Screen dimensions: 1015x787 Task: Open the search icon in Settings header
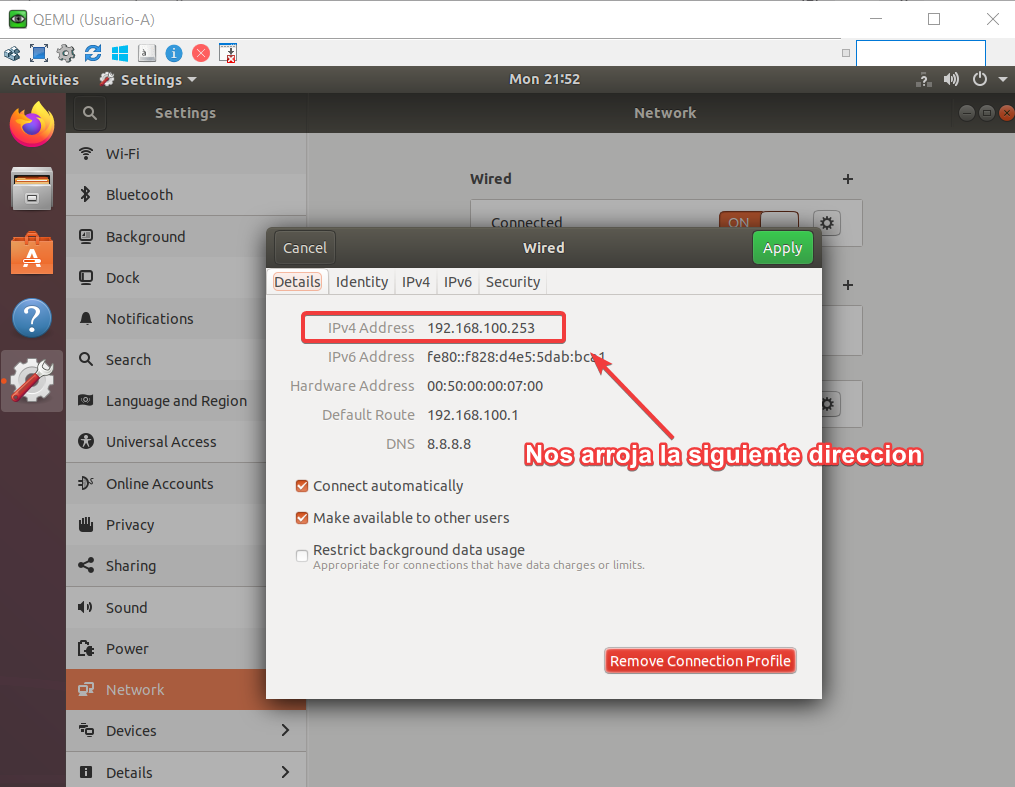click(89, 113)
